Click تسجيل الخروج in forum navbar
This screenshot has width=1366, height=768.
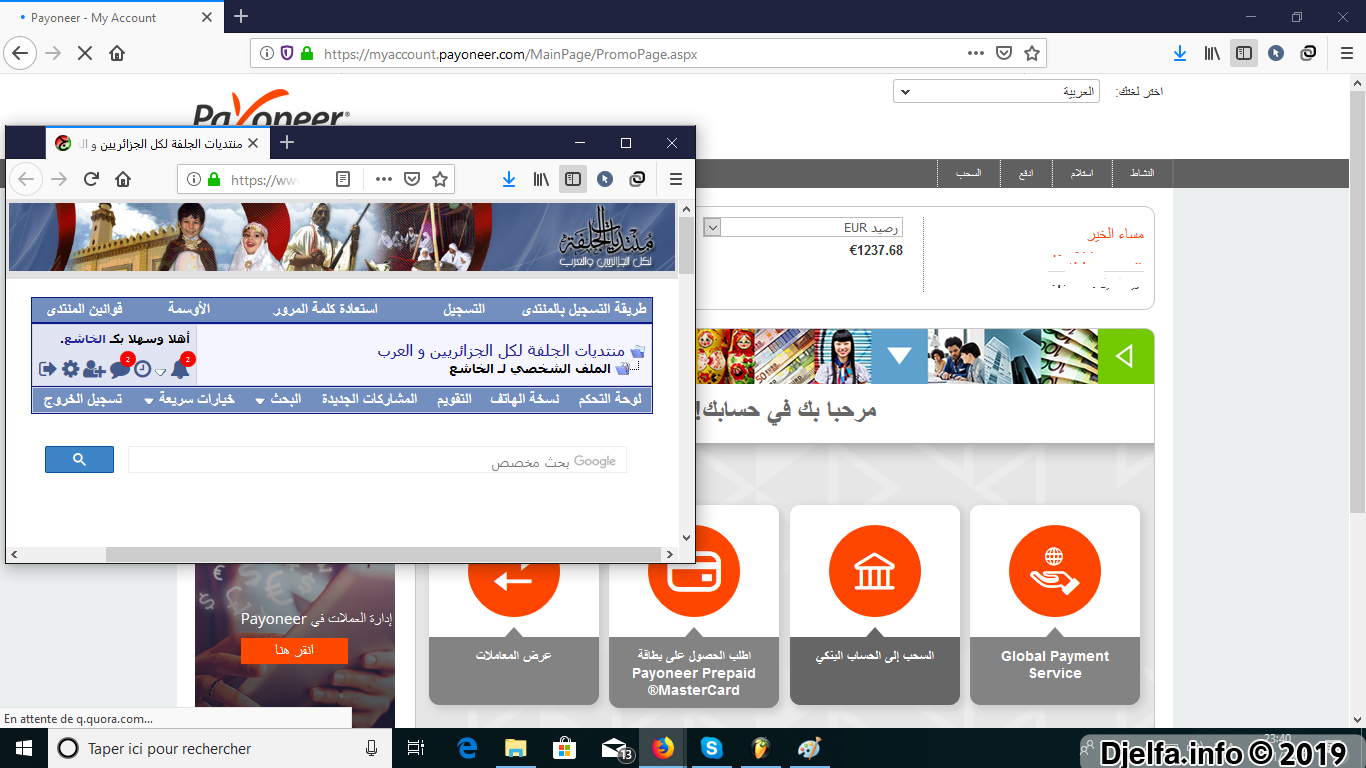[x=84, y=399]
